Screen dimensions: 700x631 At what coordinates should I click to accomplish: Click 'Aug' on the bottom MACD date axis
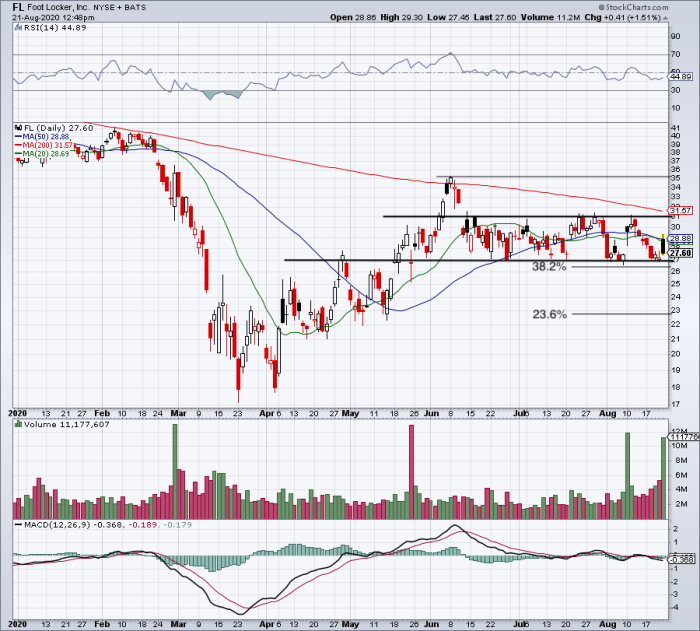[x=607, y=624]
